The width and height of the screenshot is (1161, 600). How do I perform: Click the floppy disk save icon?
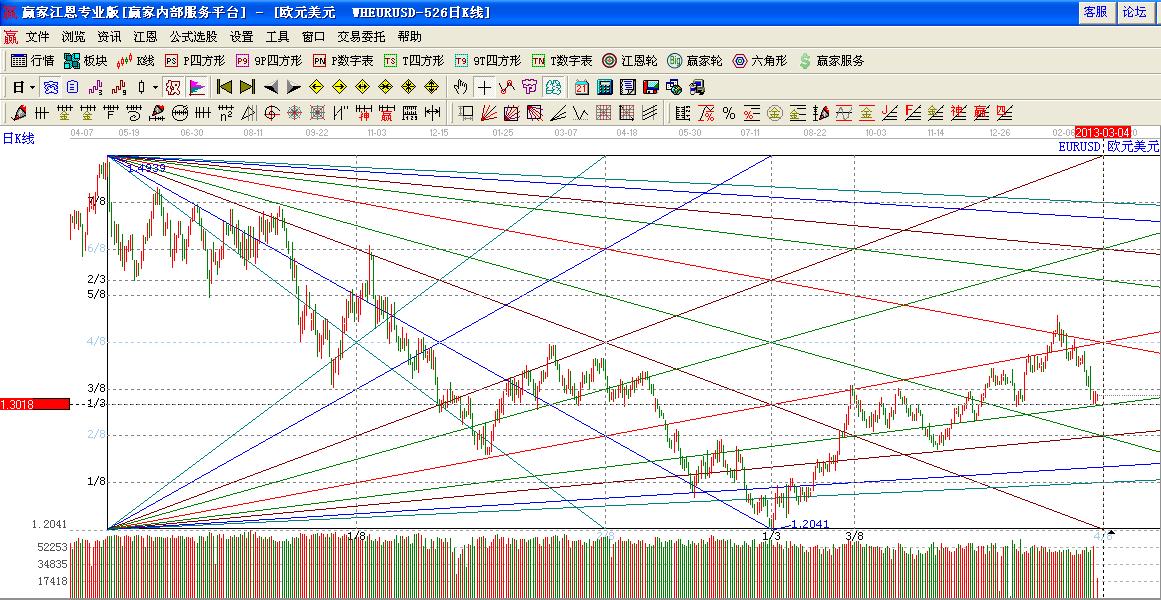[x=650, y=87]
